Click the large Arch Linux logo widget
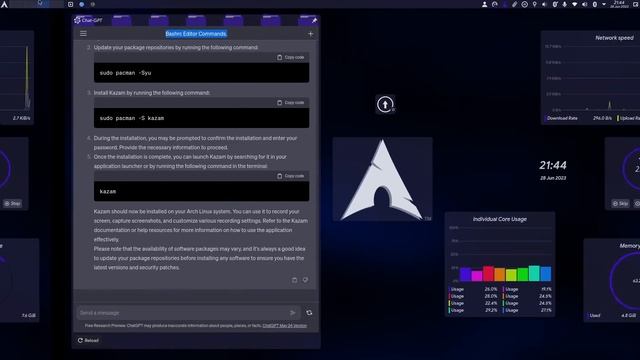The image size is (640, 360). 382,179
